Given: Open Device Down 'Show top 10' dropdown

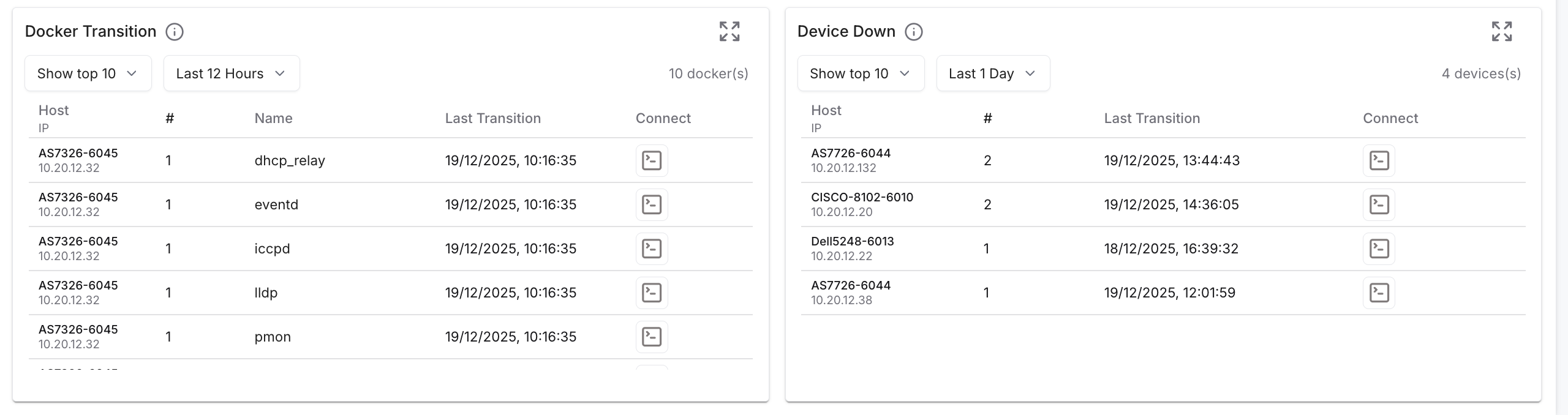Looking at the screenshot, I should (x=860, y=73).
